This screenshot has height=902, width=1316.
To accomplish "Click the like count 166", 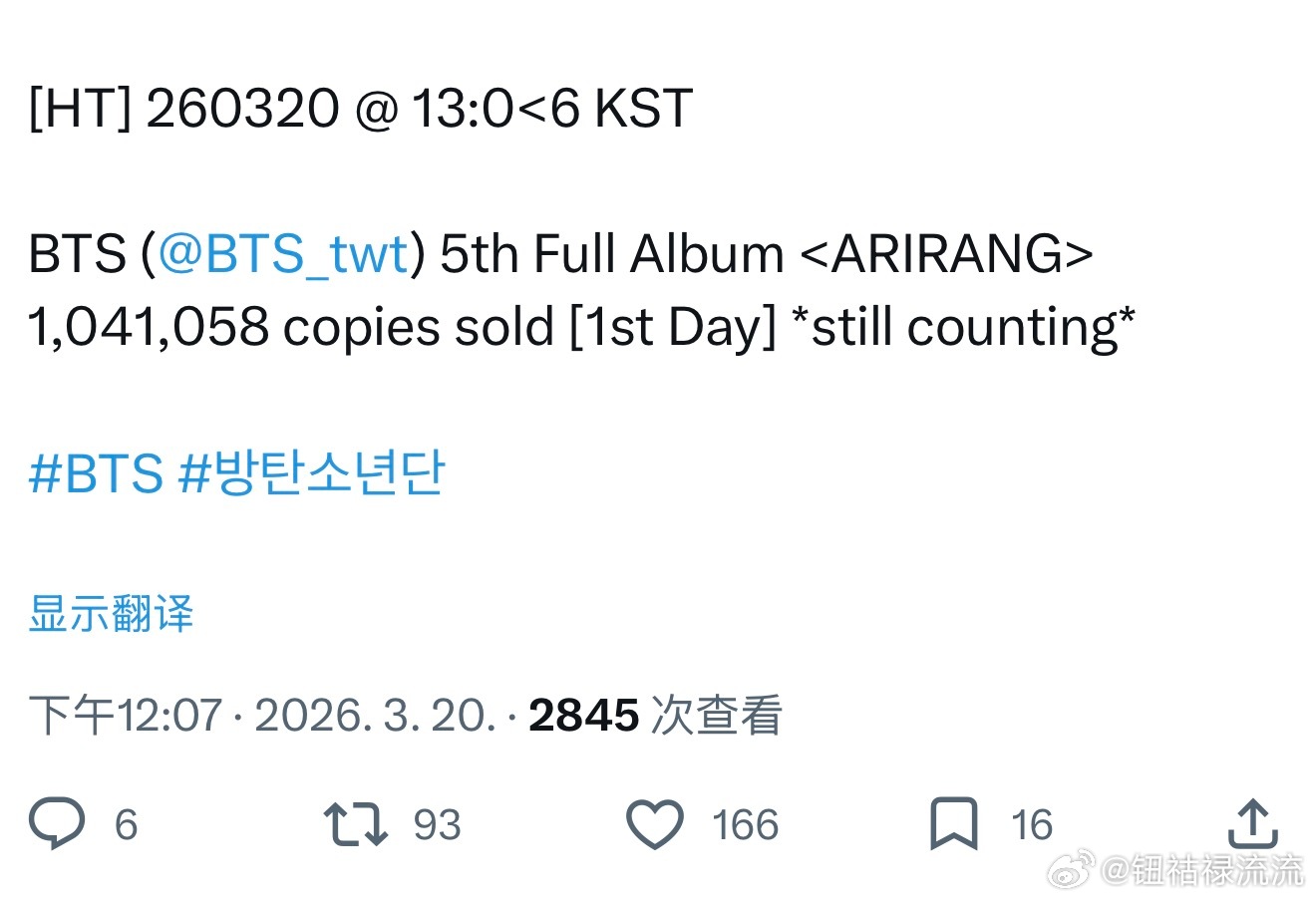I will point(745,825).
